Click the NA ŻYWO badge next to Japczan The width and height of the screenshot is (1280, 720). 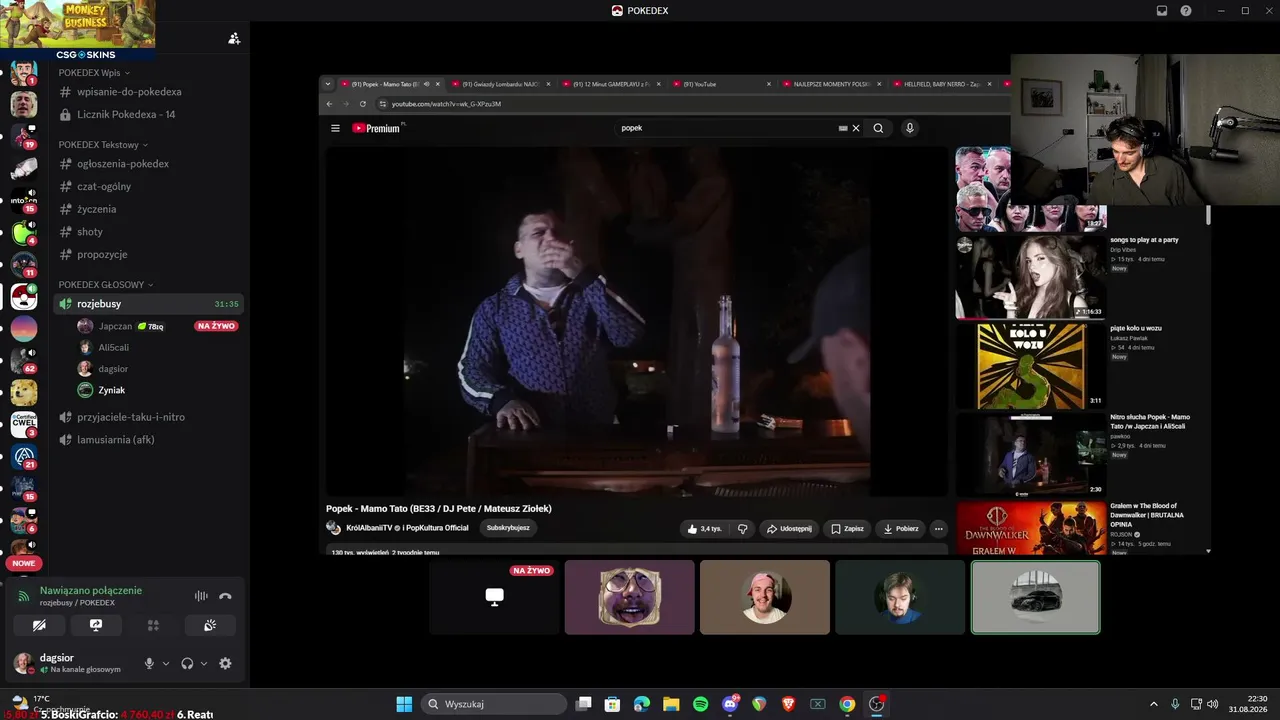(x=217, y=326)
